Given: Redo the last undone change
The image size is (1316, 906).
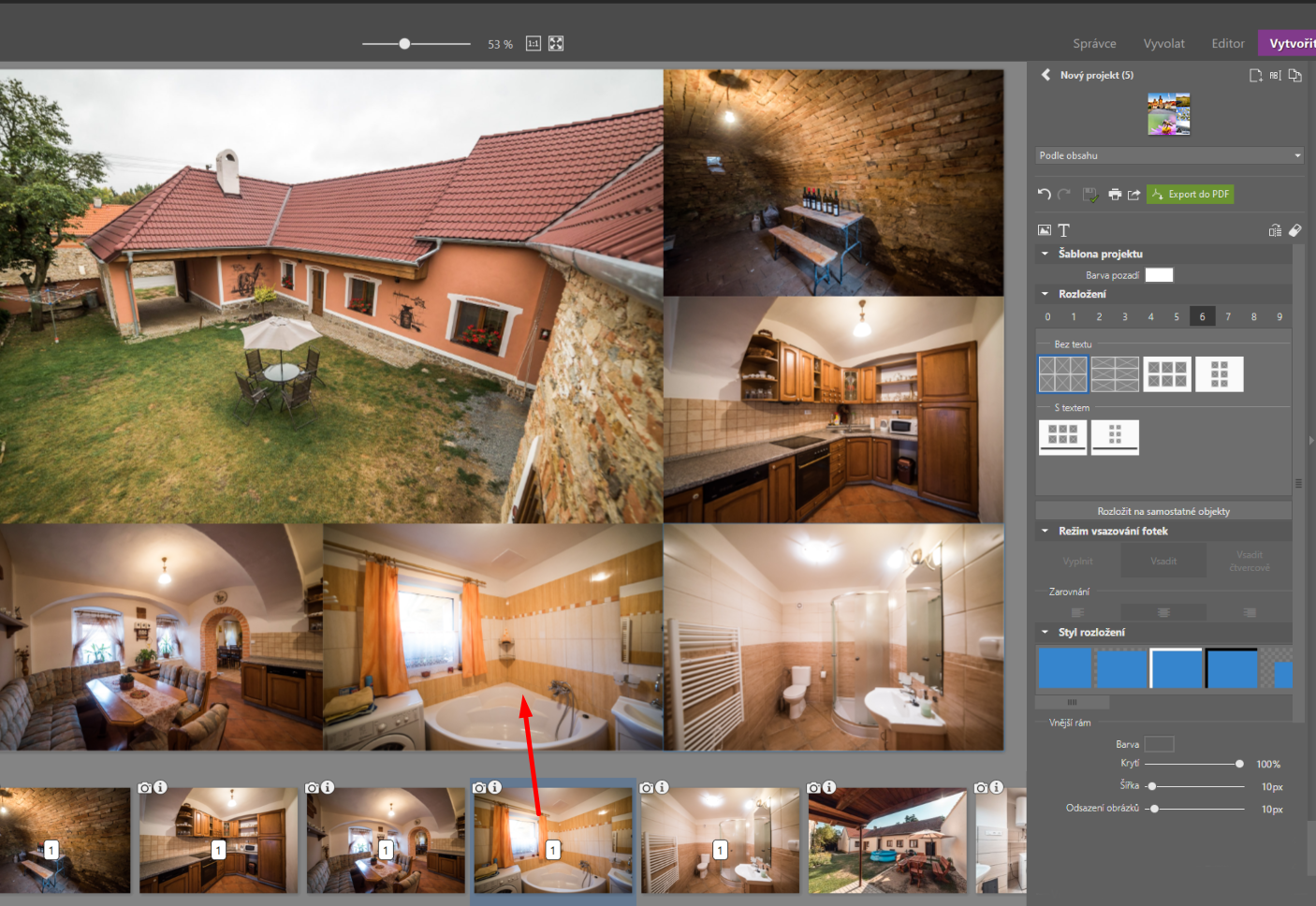Looking at the screenshot, I should pyautogui.click(x=1064, y=194).
